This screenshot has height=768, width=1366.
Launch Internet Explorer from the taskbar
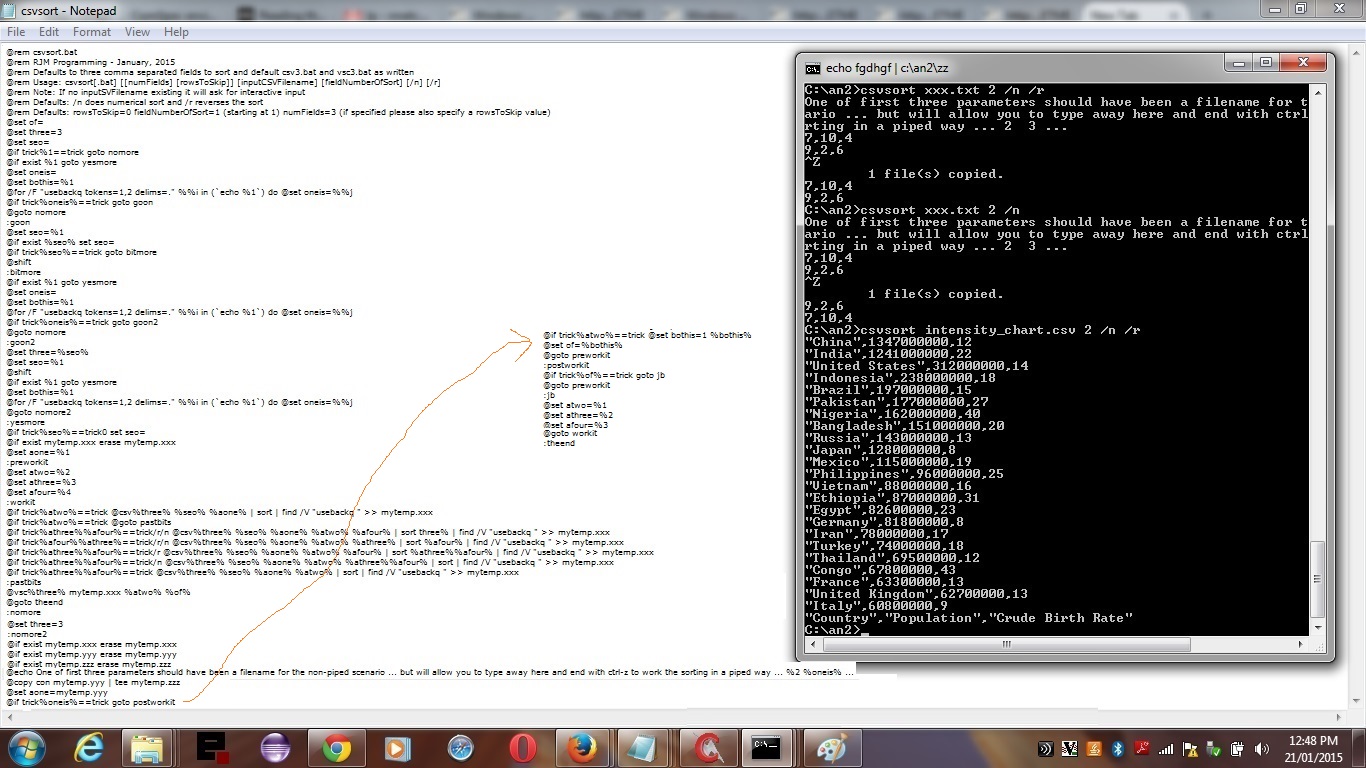90,748
